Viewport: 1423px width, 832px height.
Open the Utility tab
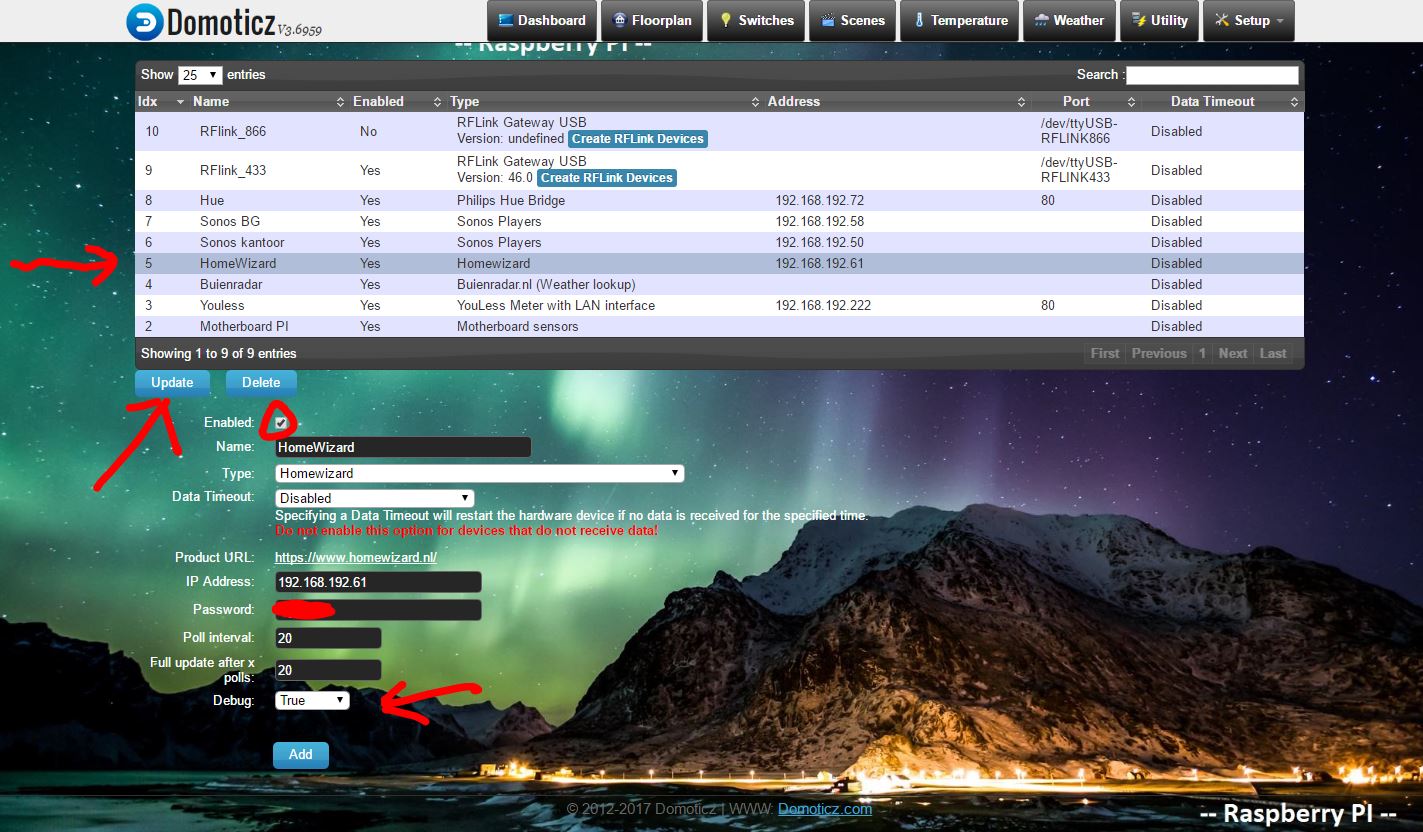[1159, 21]
